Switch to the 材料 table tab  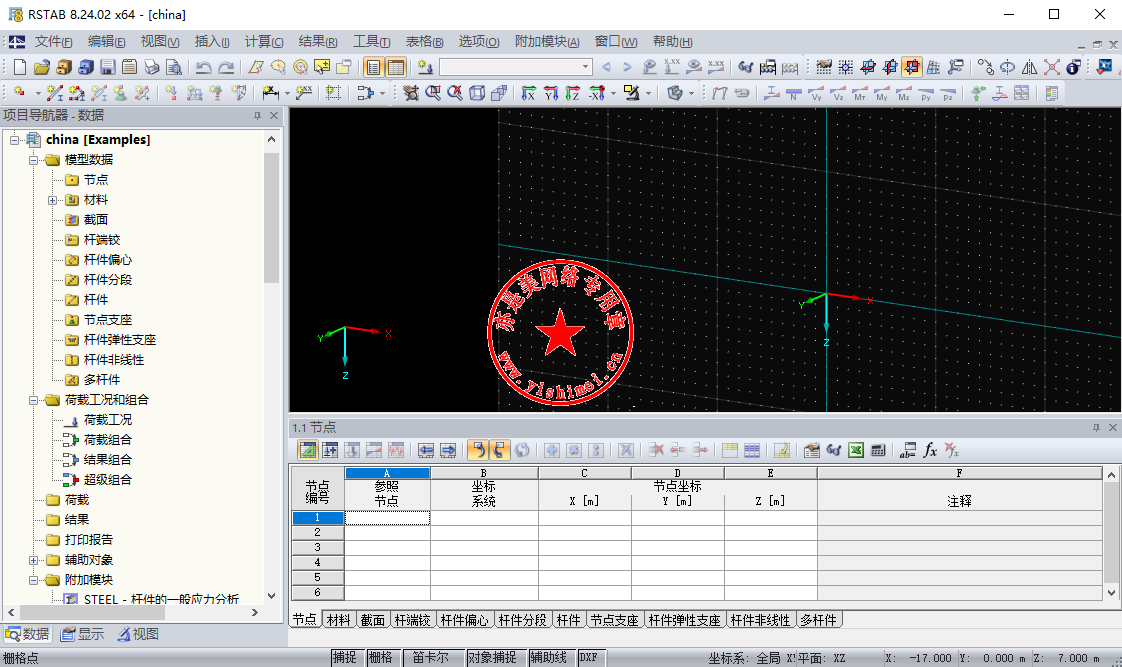tap(338, 620)
